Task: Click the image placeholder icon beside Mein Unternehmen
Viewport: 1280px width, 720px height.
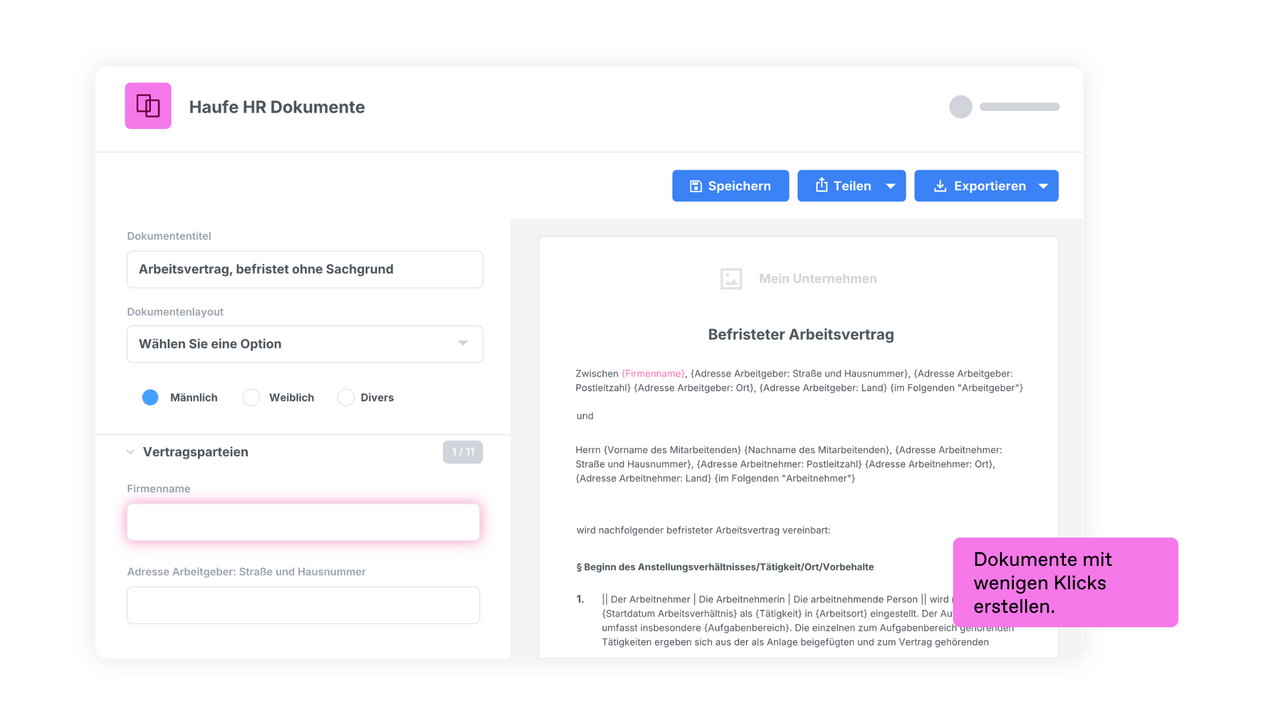Action: click(x=731, y=279)
